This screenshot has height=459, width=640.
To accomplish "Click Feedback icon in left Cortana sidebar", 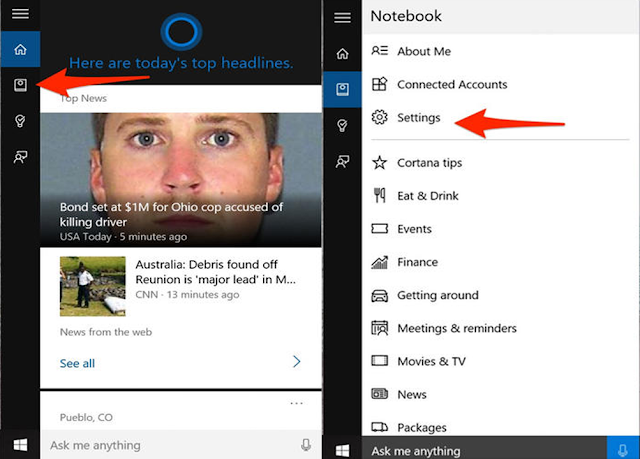I will (20, 157).
